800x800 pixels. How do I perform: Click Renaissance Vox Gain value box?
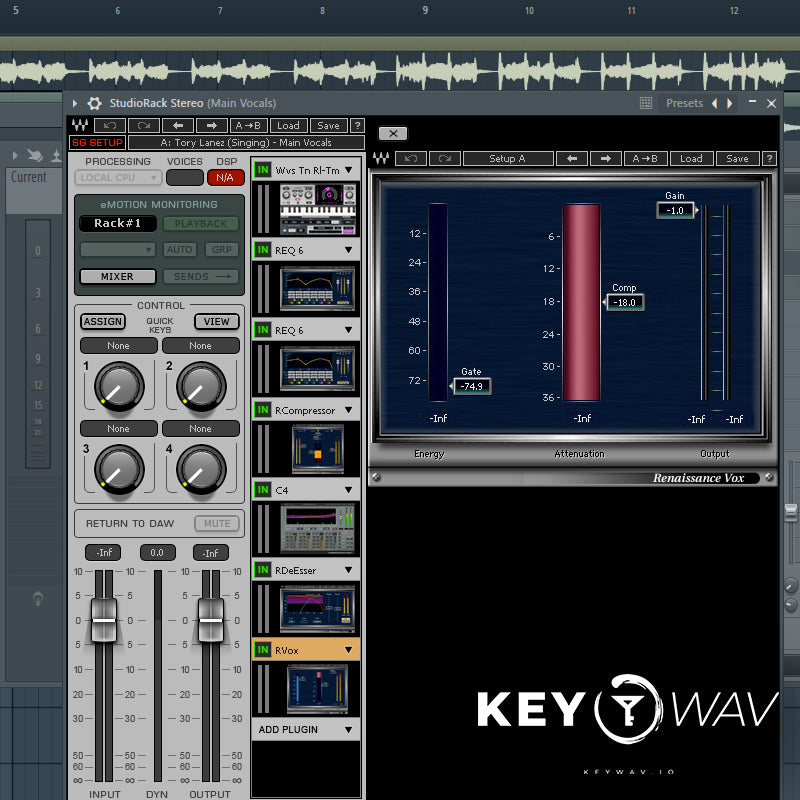tap(676, 210)
